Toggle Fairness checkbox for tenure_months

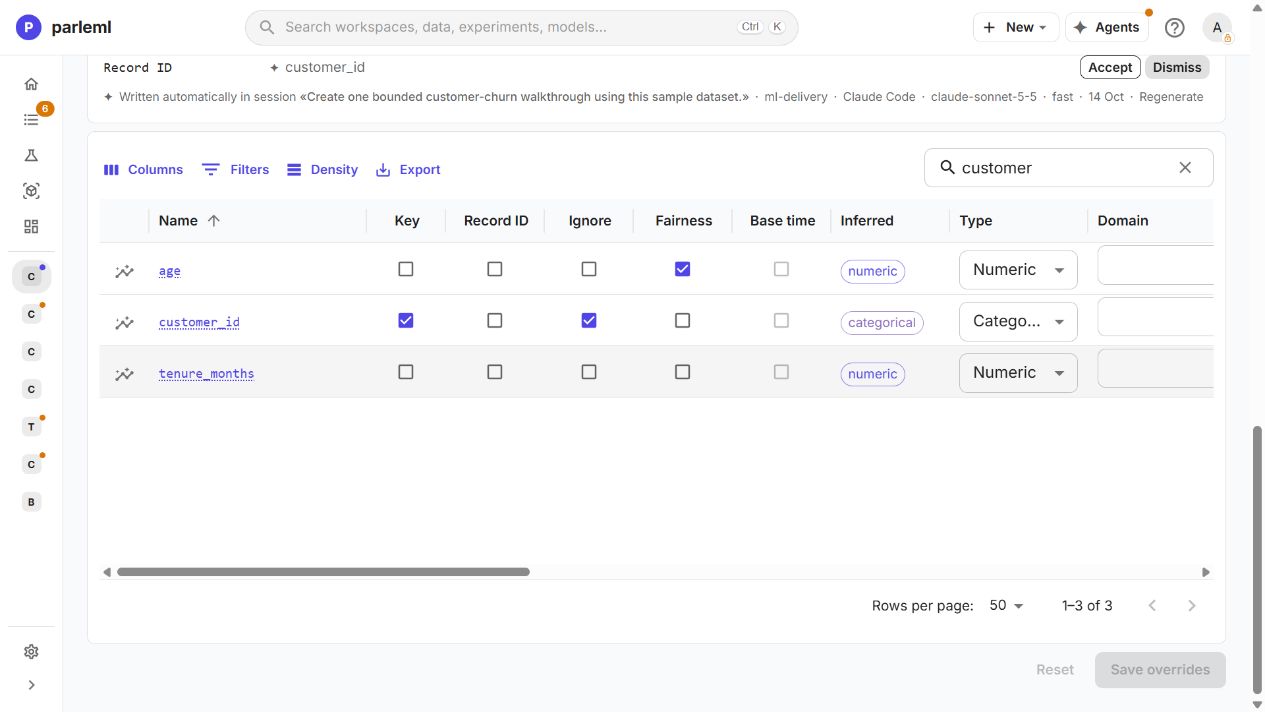coord(682,371)
